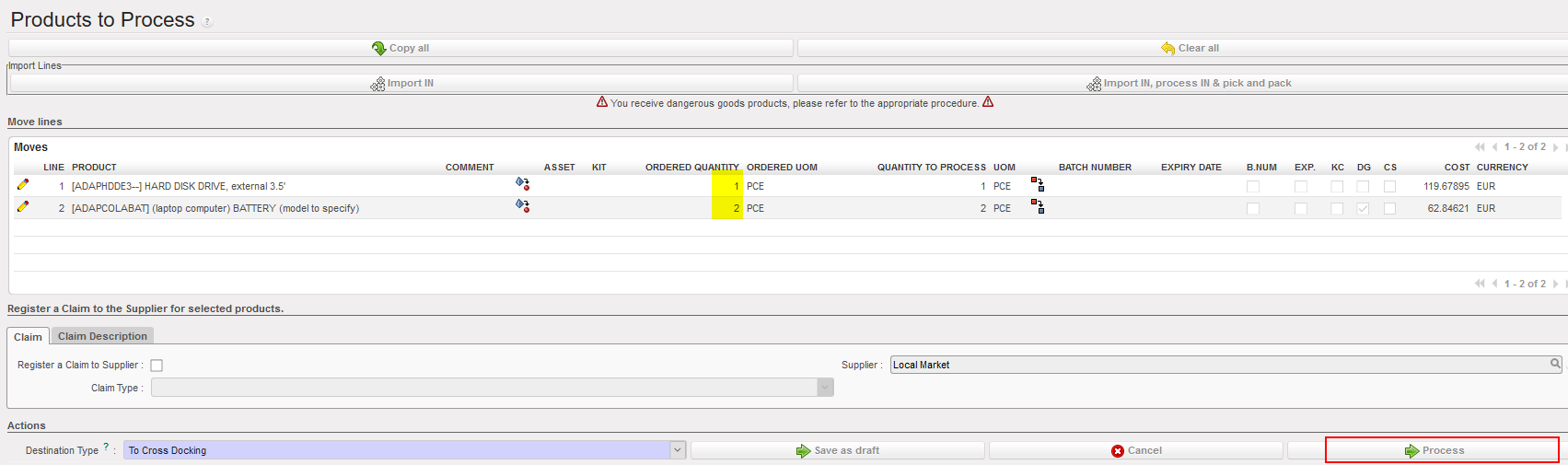1568x465 pixels.
Task: Click the split line icon for HARD DISK DRIVE
Action: (x=1038, y=185)
